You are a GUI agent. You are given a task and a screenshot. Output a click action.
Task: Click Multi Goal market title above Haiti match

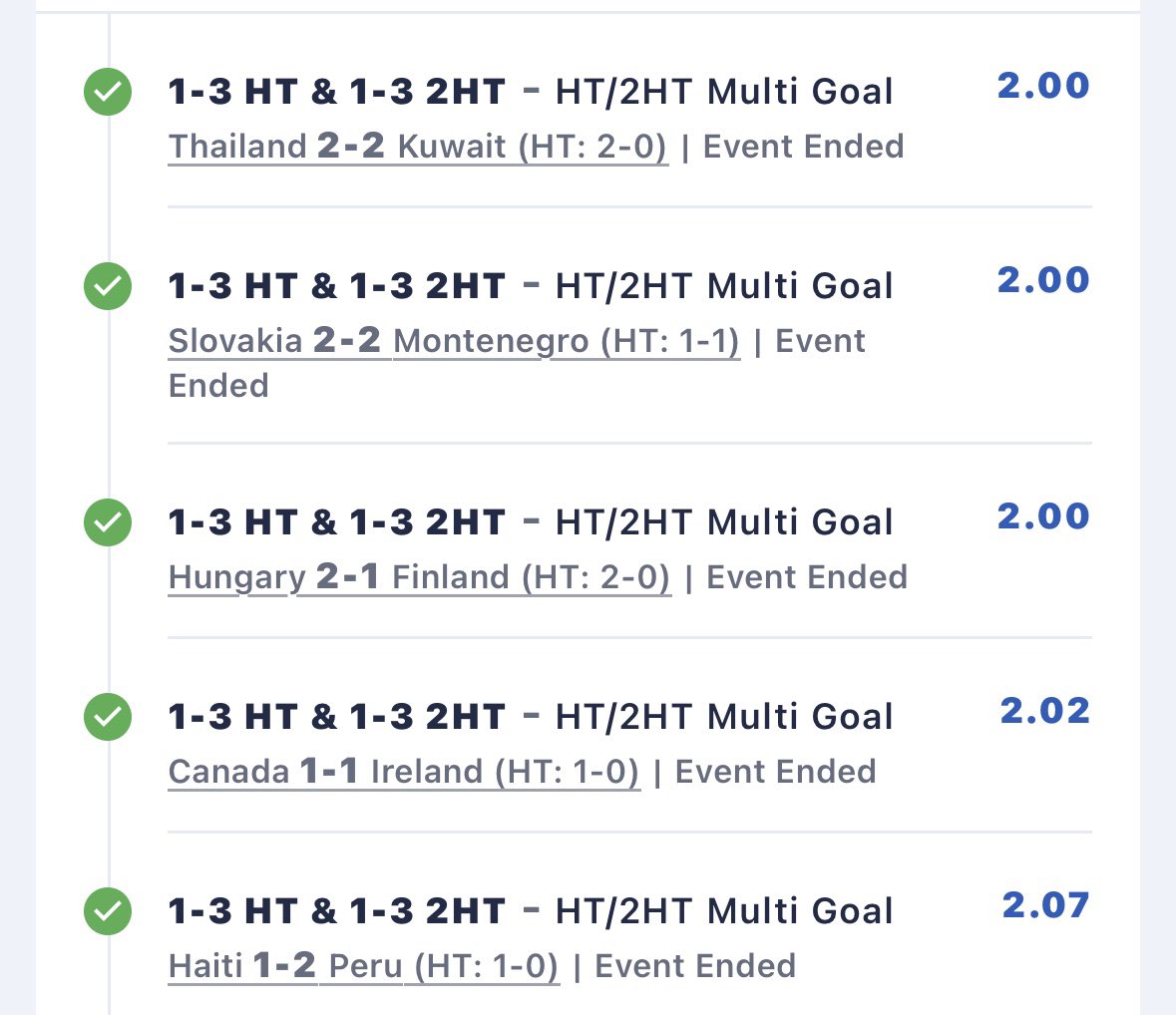(531, 910)
